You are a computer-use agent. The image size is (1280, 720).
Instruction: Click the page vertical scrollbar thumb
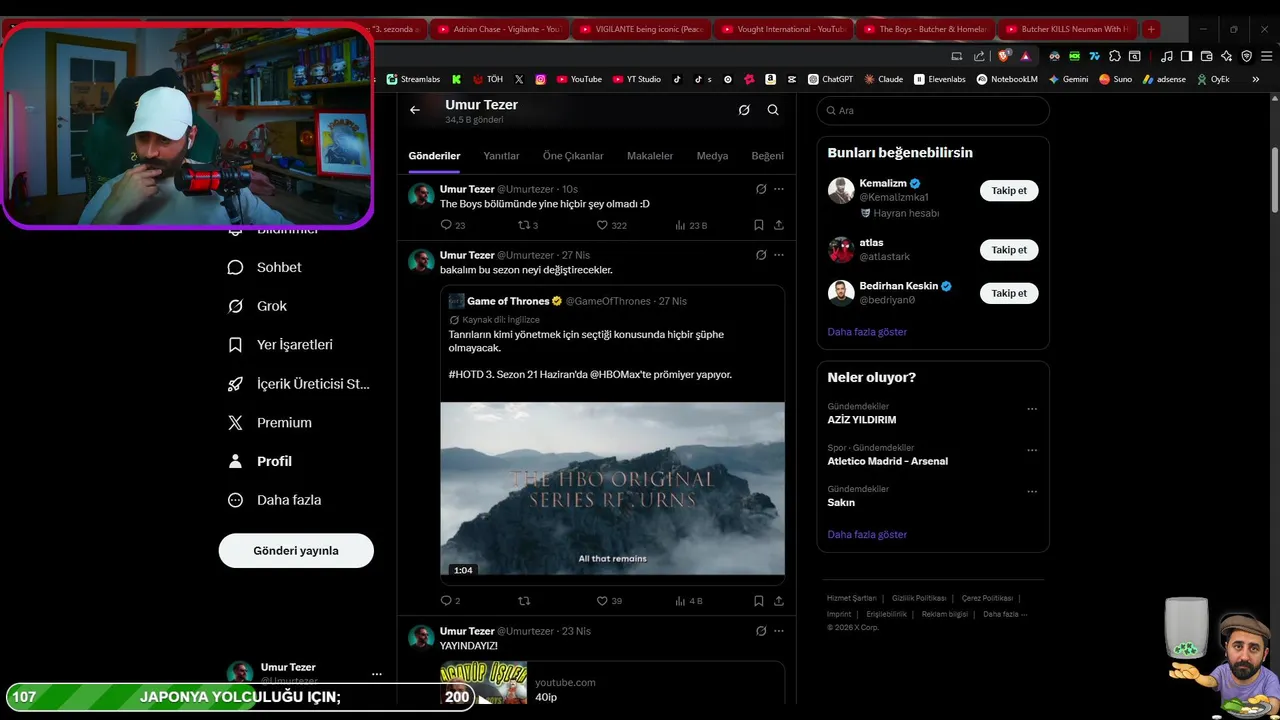[x=1274, y=180]
